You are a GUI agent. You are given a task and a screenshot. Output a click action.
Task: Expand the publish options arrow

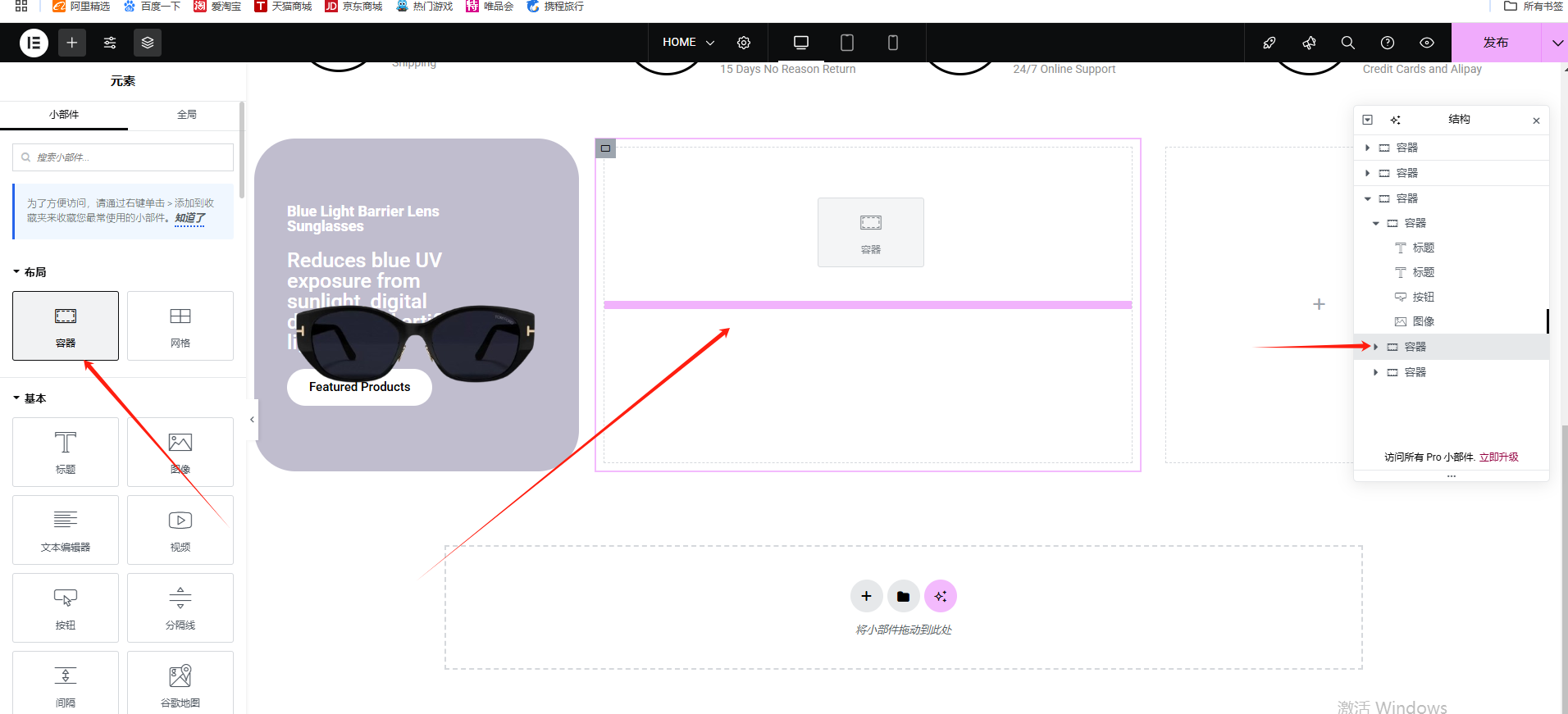coord(1557,43)
